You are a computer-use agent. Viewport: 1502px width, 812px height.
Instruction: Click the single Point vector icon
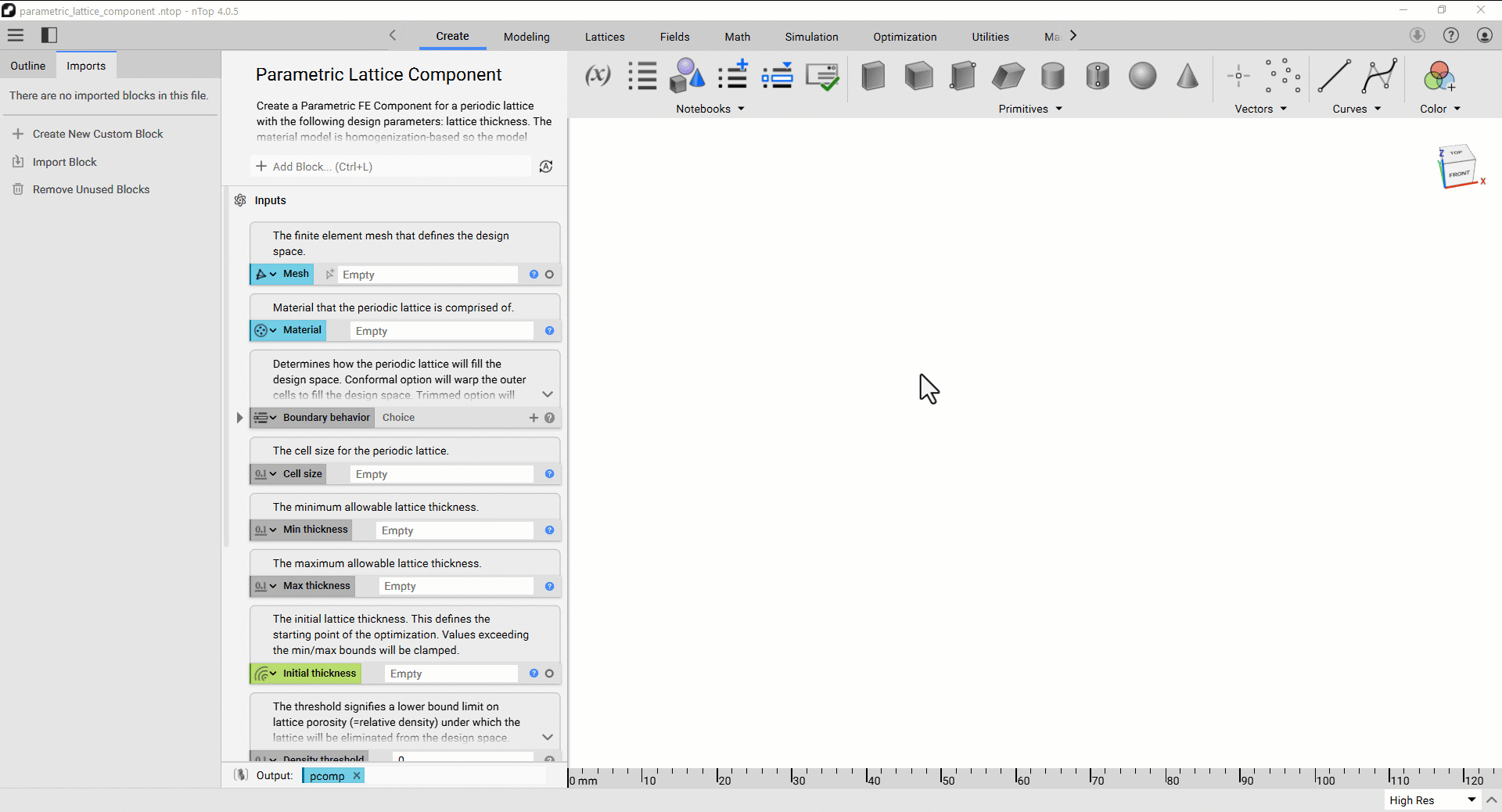click(x=1238, y=76)
